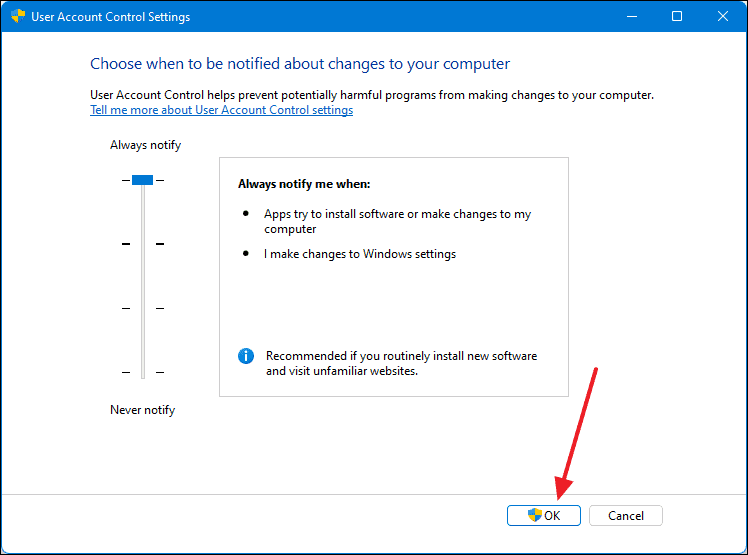Set the slider to the bottom Never notify notch

pos(143,372)
